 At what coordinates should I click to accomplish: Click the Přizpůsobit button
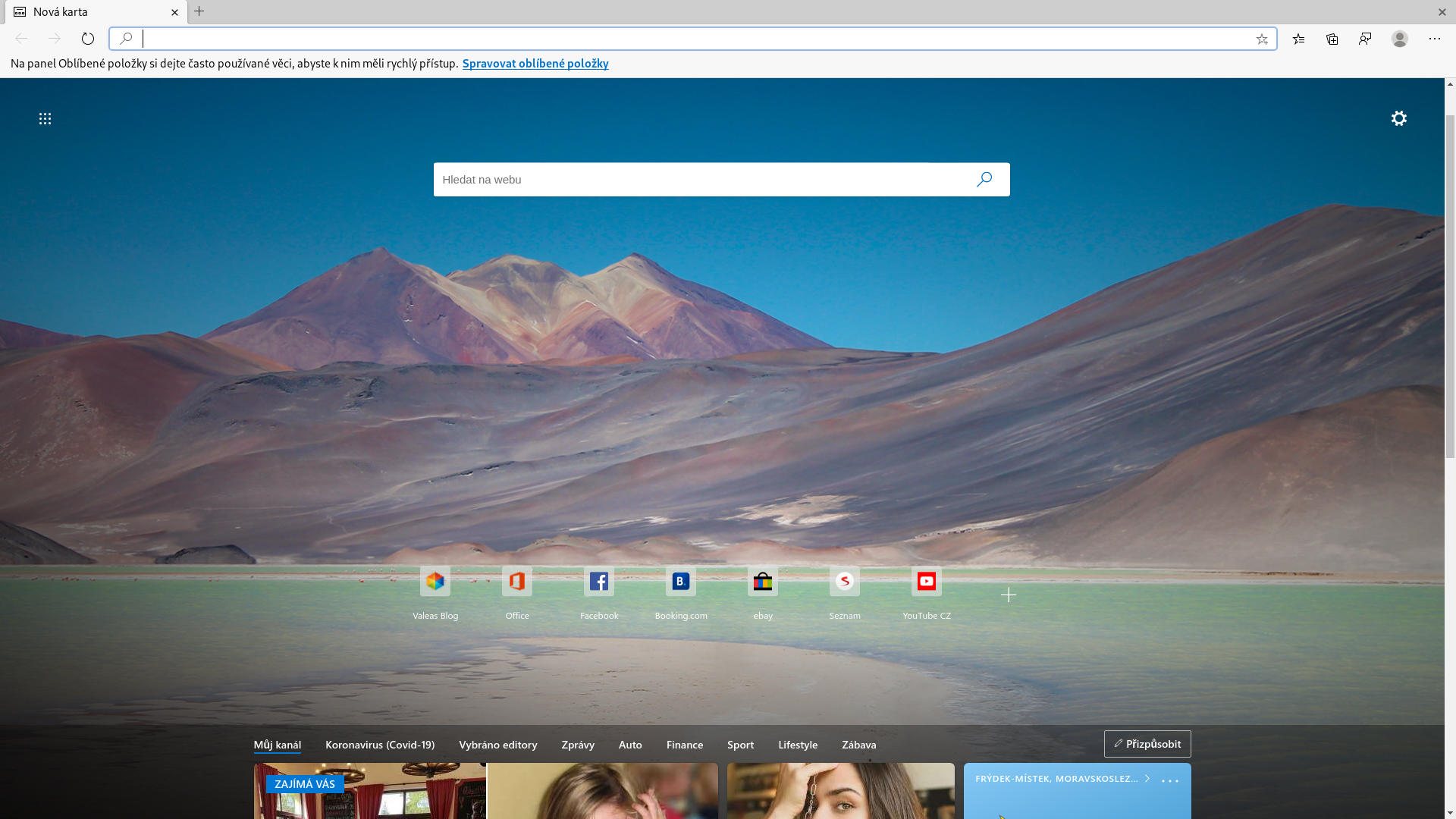pos(1147,744)
